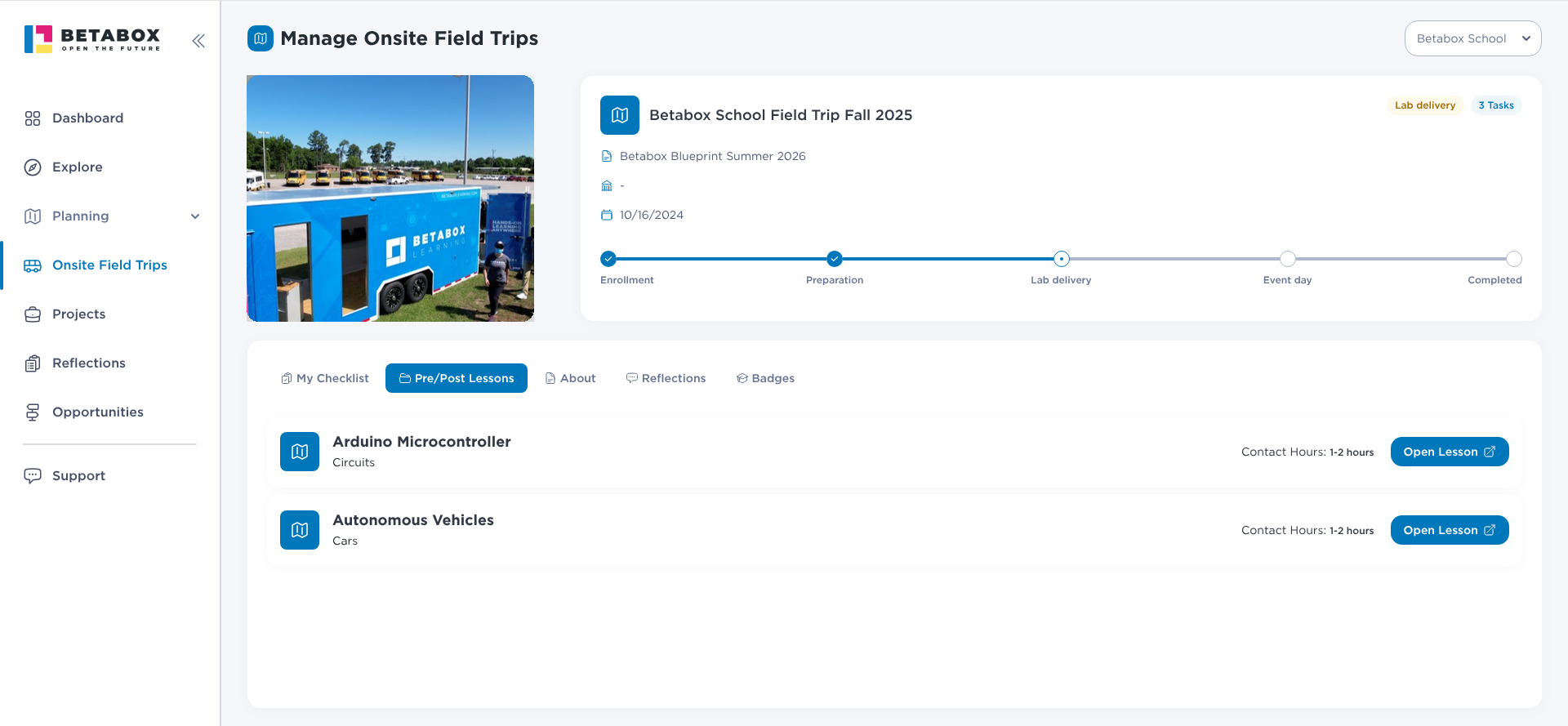Viewport: 1568px width, 726px height.
Task: Click the Opportunities signpost icon
Action: pos(33,412)
